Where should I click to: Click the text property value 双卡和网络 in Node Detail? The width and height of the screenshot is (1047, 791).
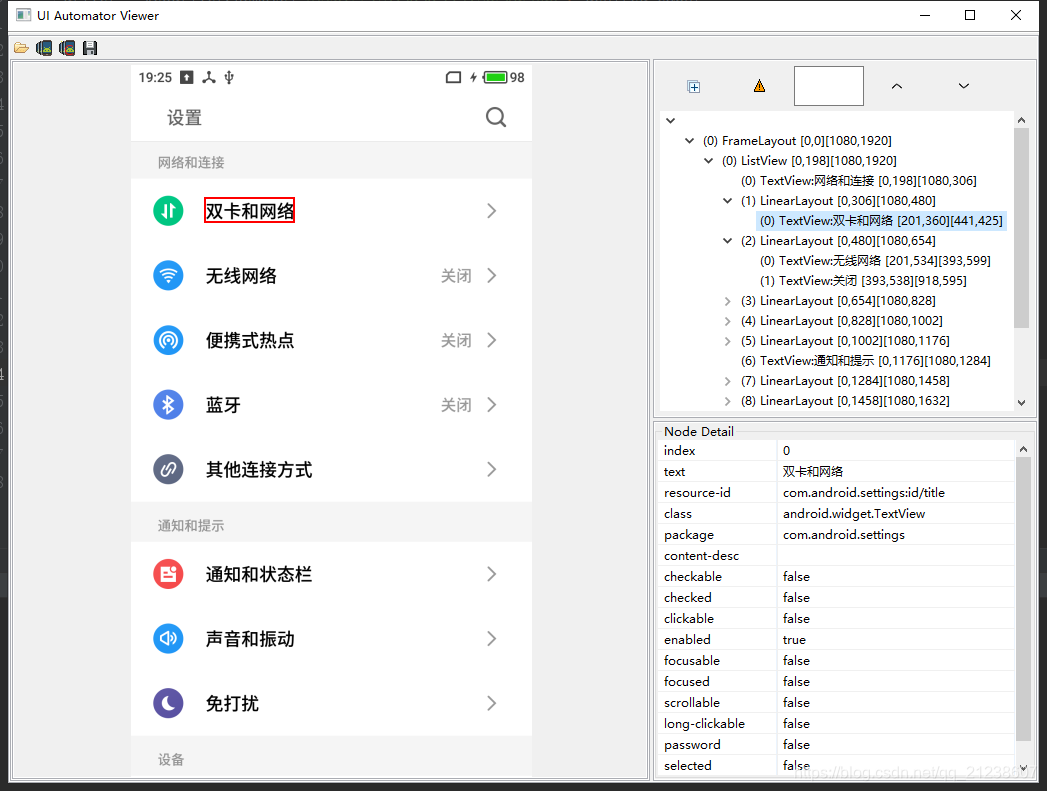tap(813, 472)
